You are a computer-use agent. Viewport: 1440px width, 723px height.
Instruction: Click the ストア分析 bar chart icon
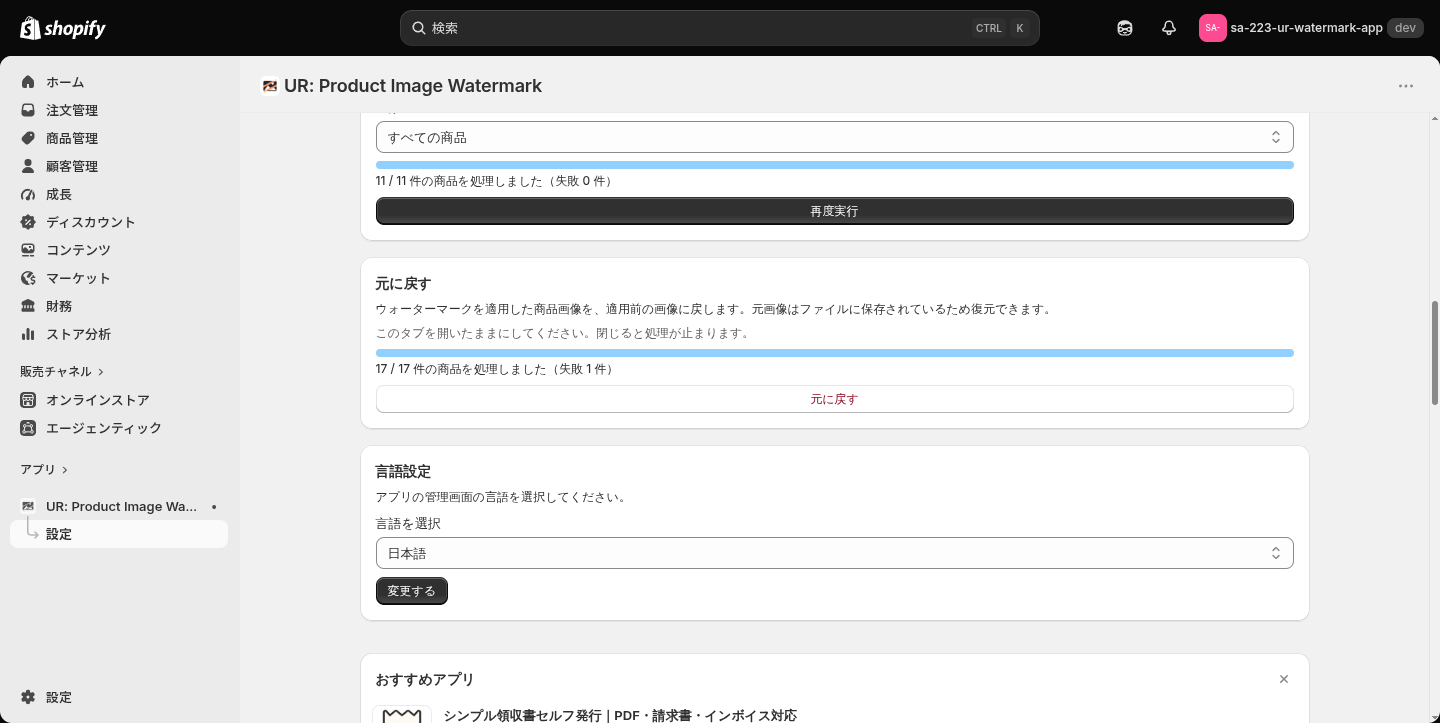(x=28, y=334)
